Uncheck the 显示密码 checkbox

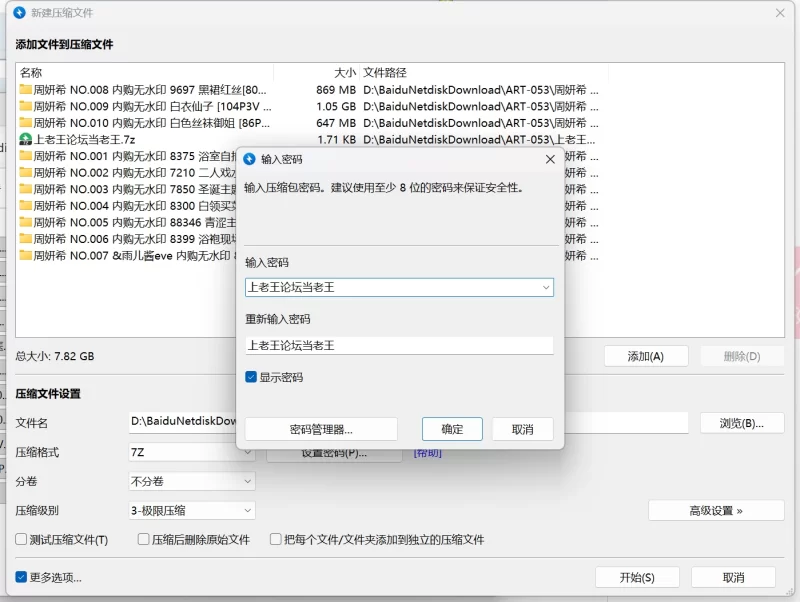click(x=251, y=377)
